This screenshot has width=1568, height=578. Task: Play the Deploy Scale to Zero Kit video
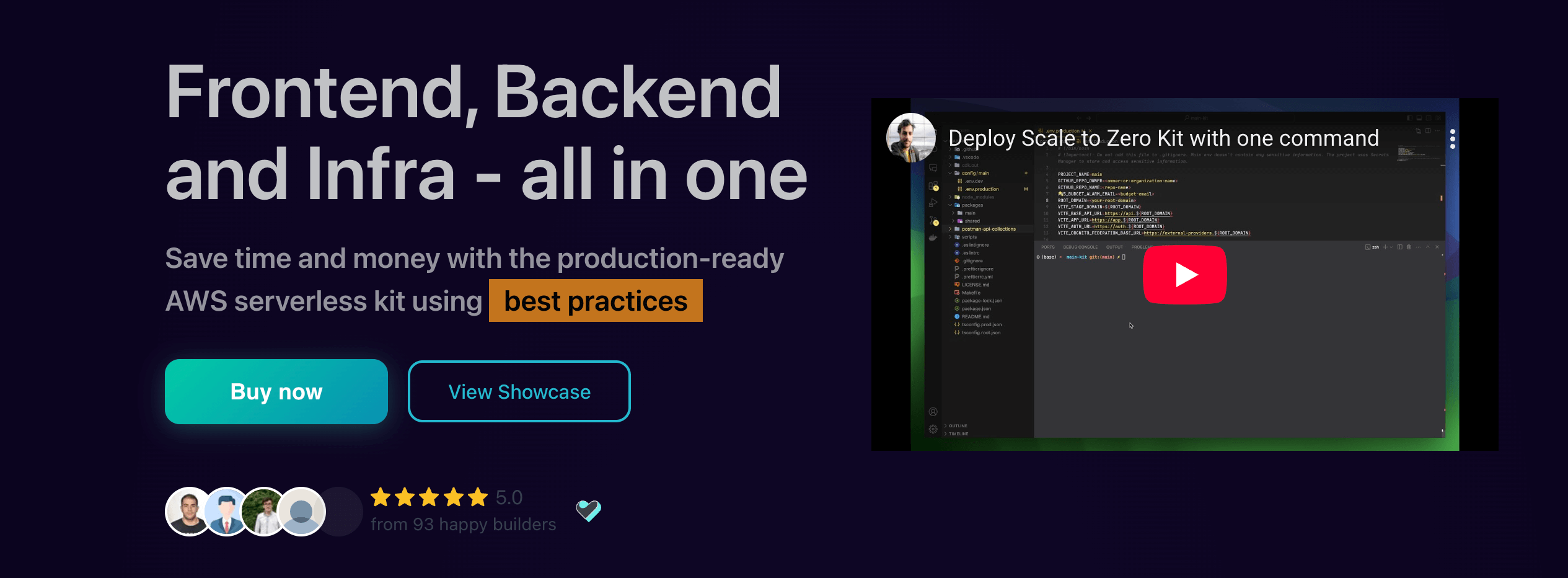click(x=1184, y=275)
